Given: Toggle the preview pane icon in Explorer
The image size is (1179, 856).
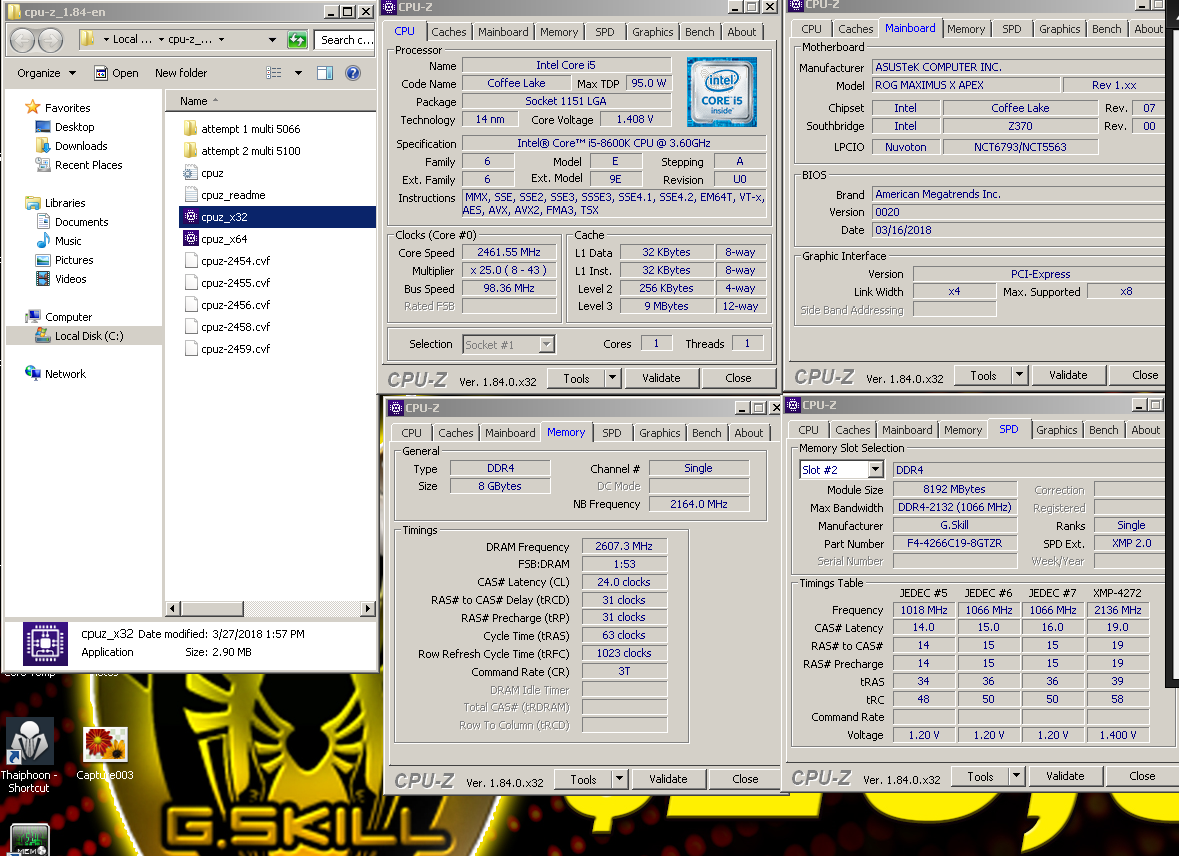Looking at the screenshot, I should click(x=325, y=73).
